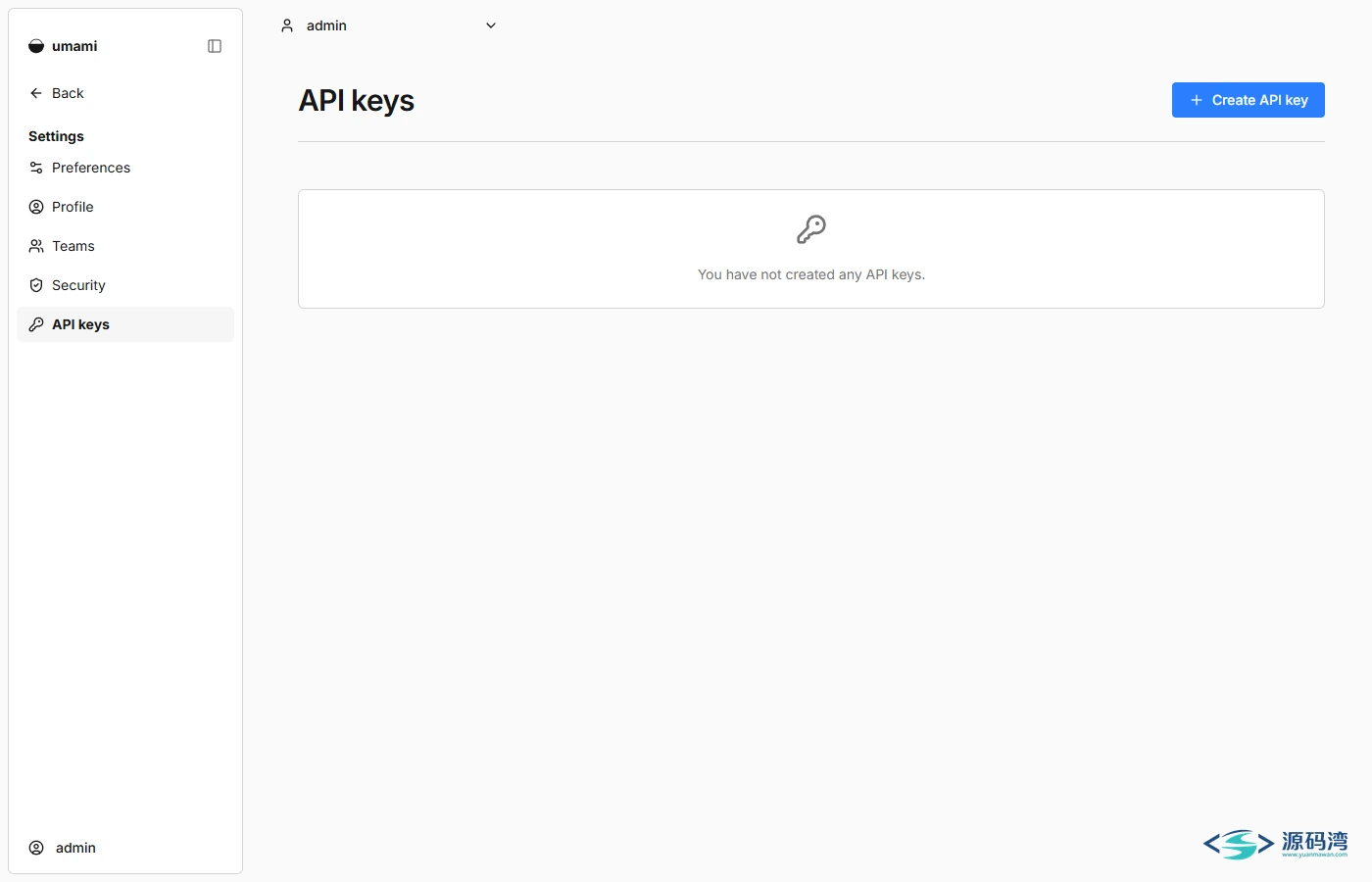Click the Settings heading text
The width and height of the screenshot is (1372, 882).
coord(56,136)
